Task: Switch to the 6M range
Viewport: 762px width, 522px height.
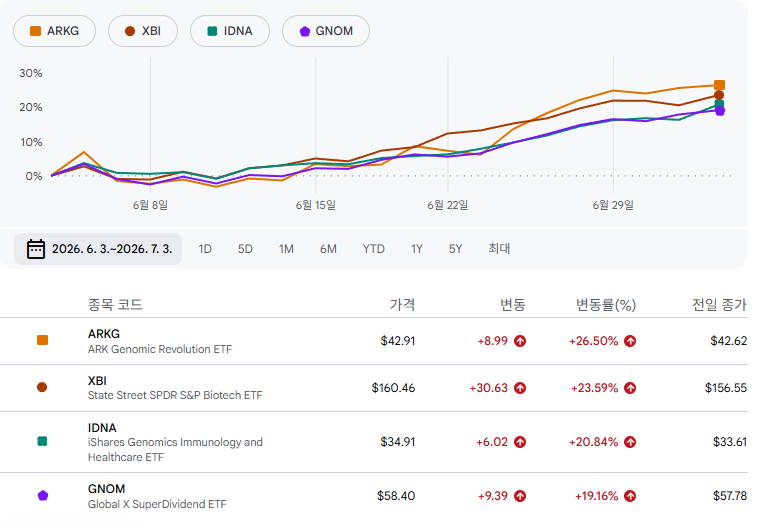Action: tap(328, 249)
